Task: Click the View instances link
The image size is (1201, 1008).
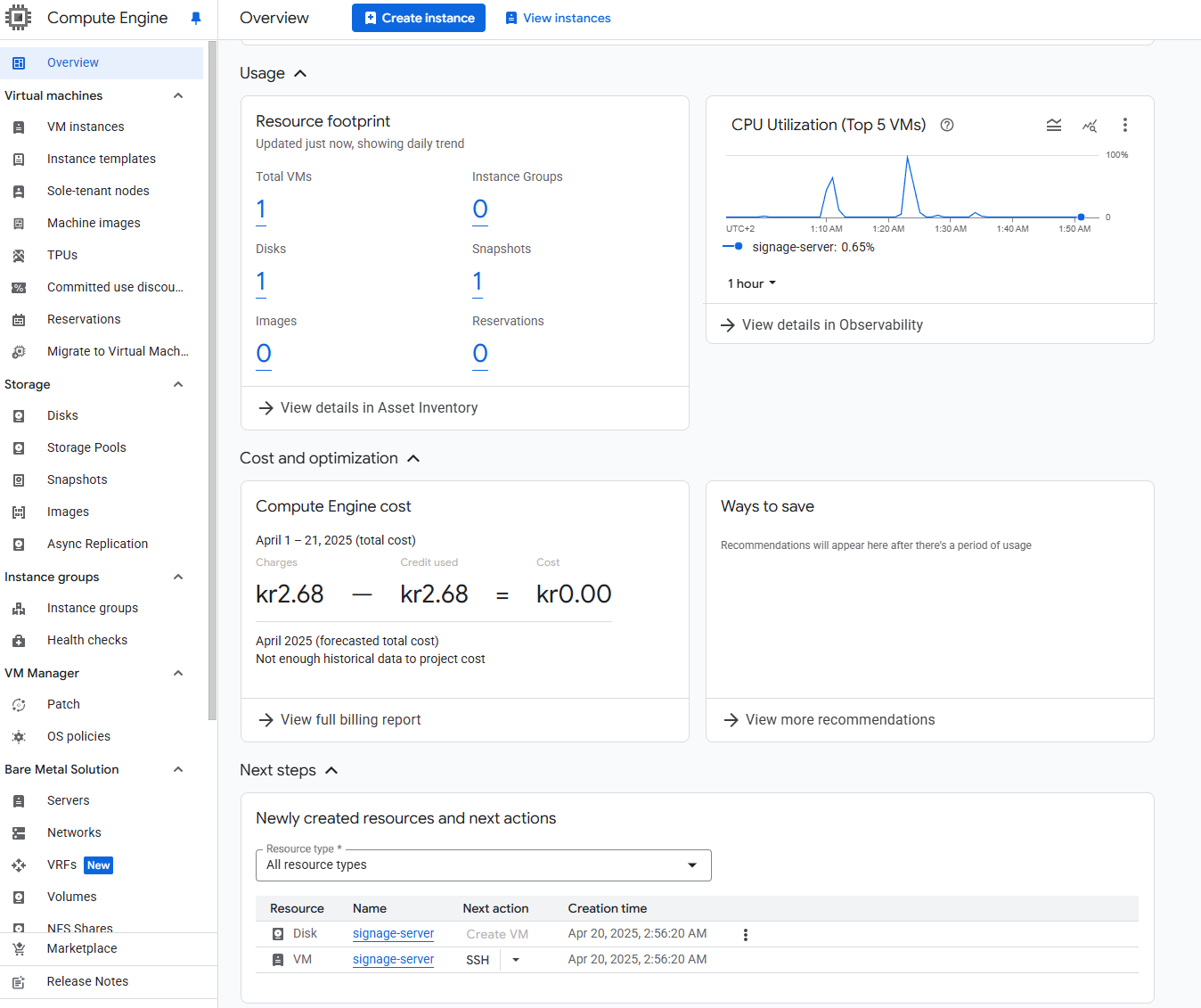Action: tap(559, 18)
